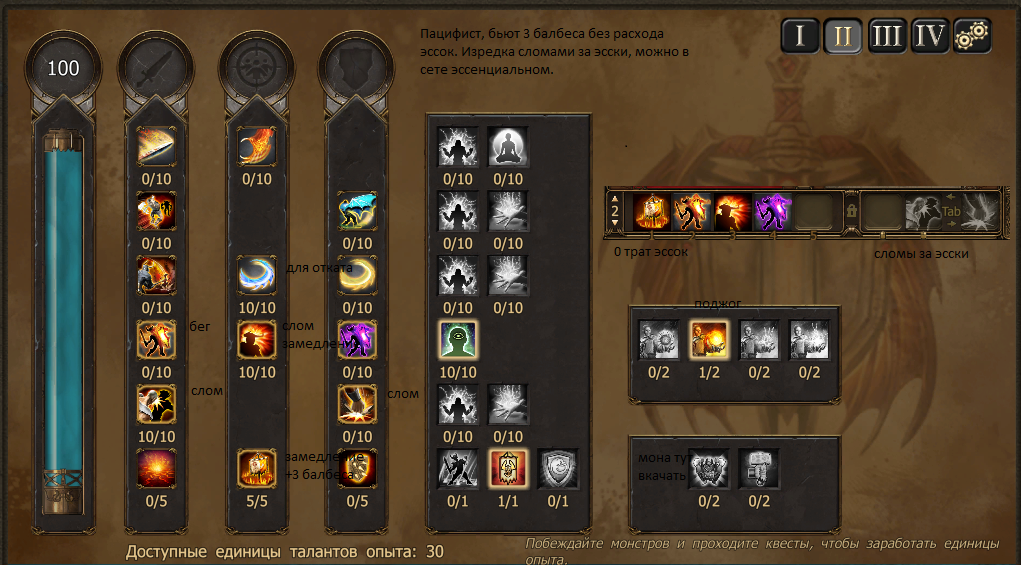Click the meditation figure talent icon

pyautogui.click(x=508, y=146)
